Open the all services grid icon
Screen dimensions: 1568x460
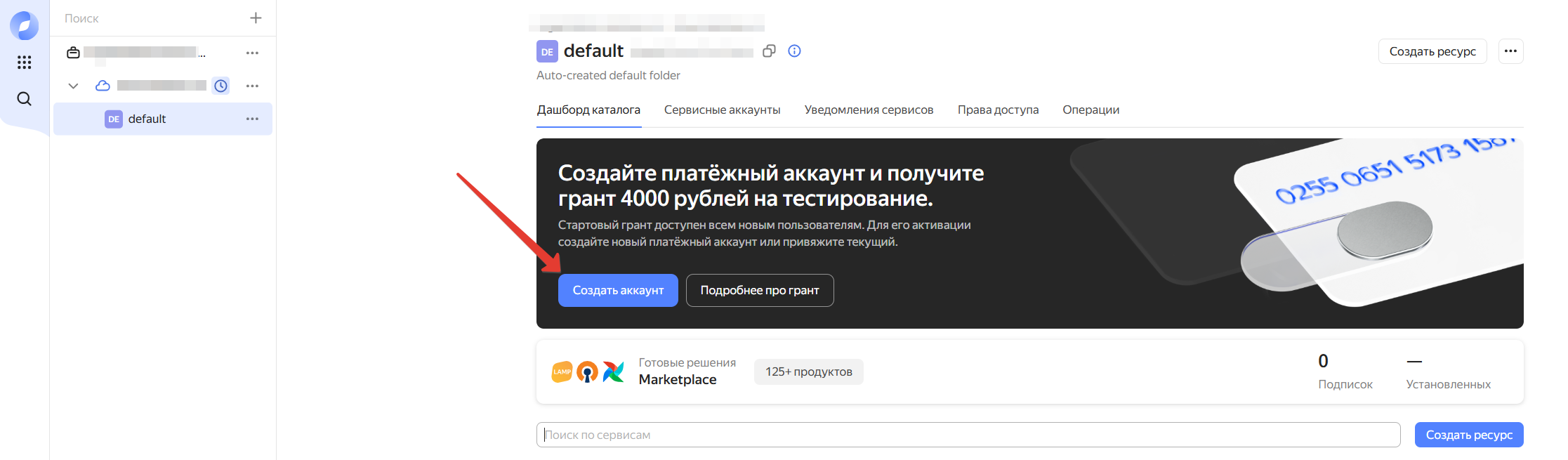point(24,63)
